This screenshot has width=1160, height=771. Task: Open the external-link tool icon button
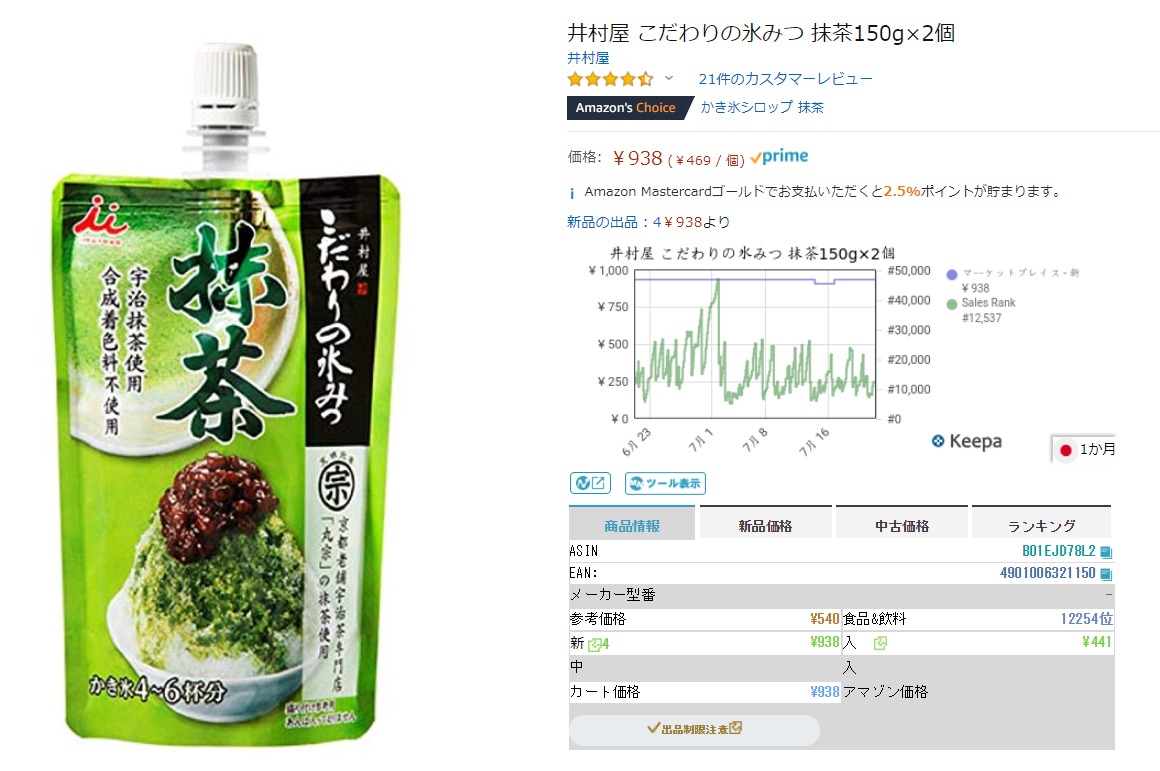tap(590, 483)
